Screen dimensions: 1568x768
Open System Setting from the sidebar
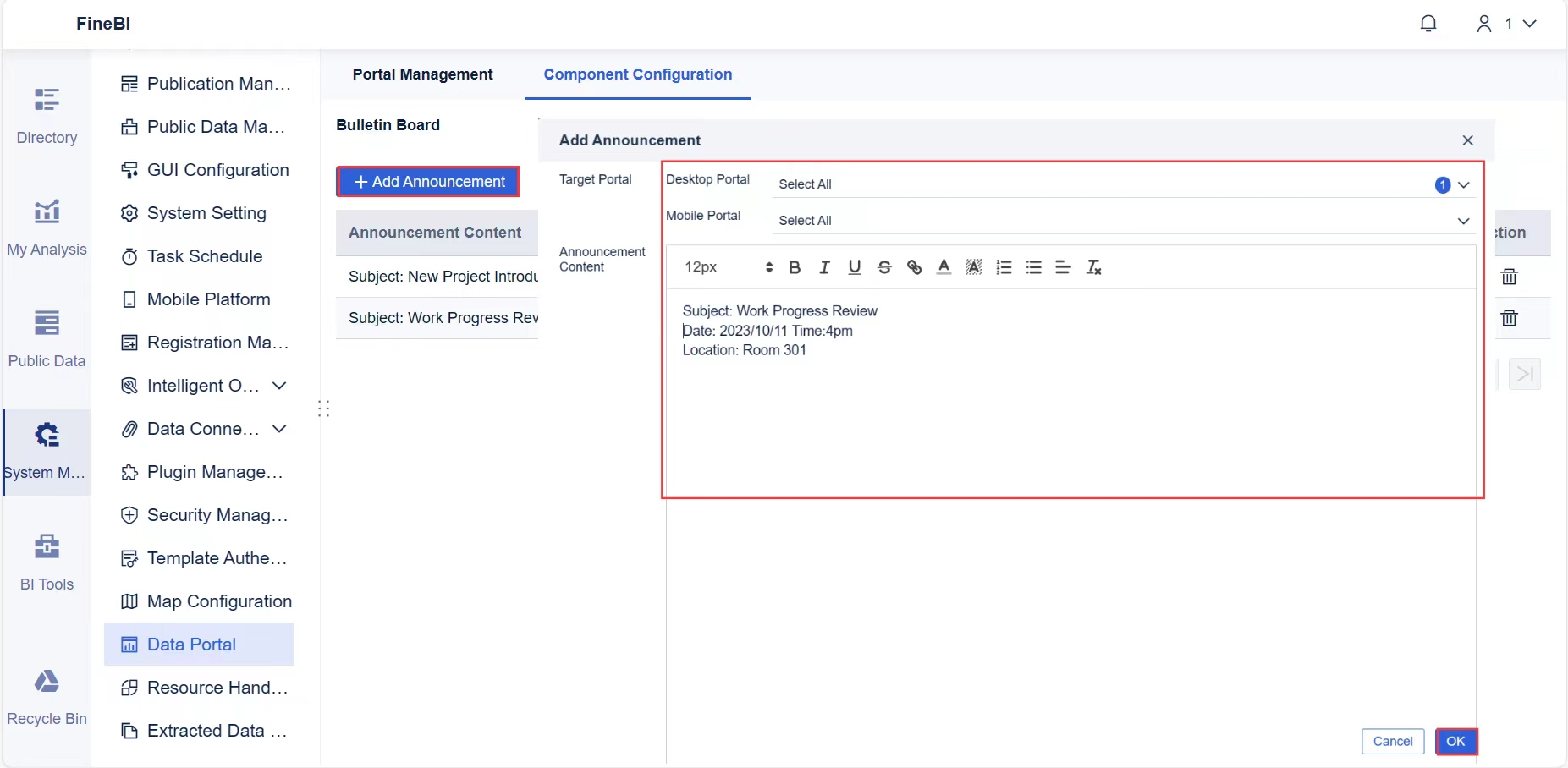click(206, 213)
